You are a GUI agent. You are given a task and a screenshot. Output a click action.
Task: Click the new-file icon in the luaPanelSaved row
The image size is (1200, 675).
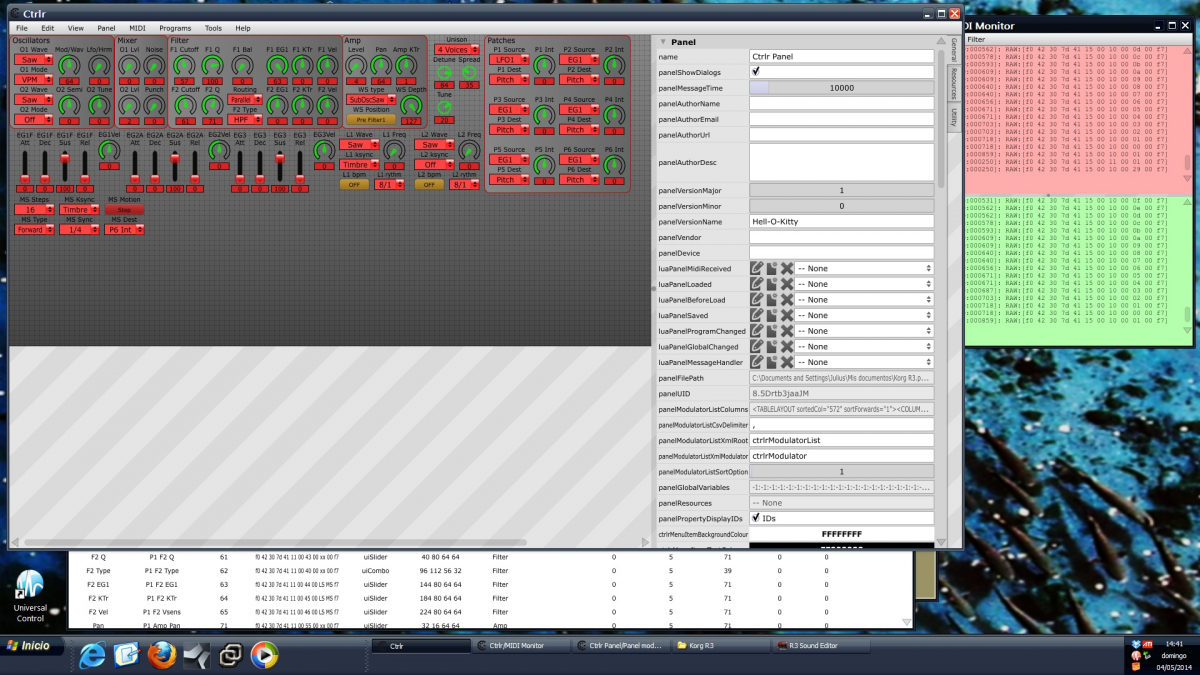[x=772, y=315]
